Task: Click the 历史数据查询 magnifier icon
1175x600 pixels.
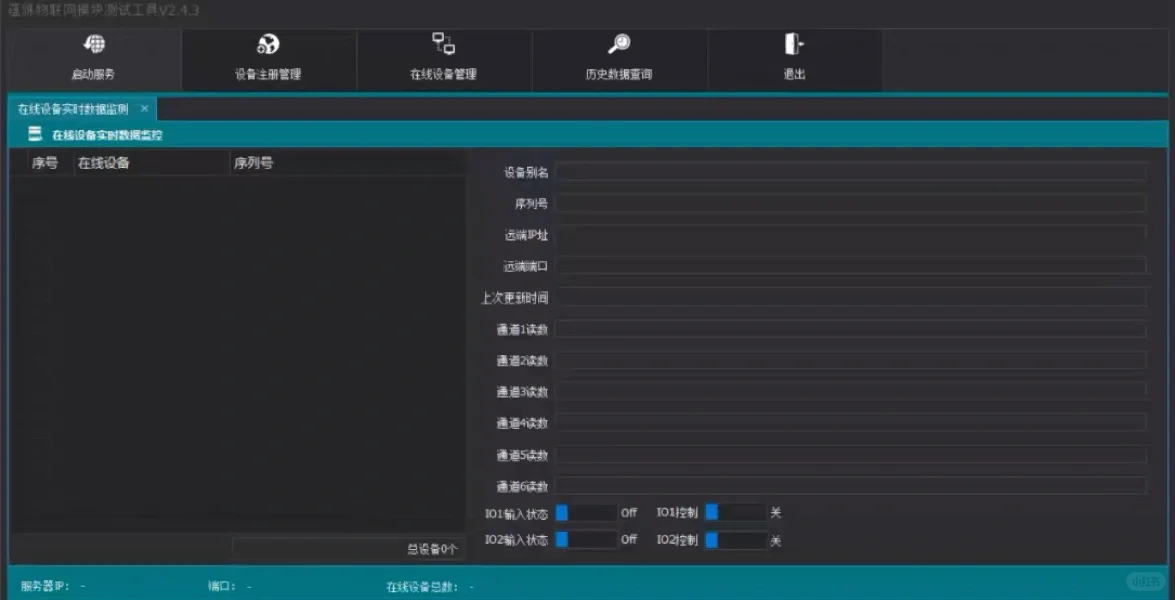Action: click(x=619, y=45)
